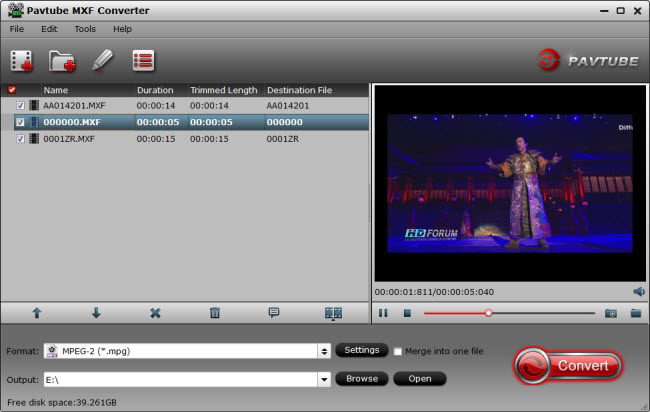Start conversion with Convert button
Image resolution: width=650 pixels, height=412 pixels.
click(x=568, y=366)
